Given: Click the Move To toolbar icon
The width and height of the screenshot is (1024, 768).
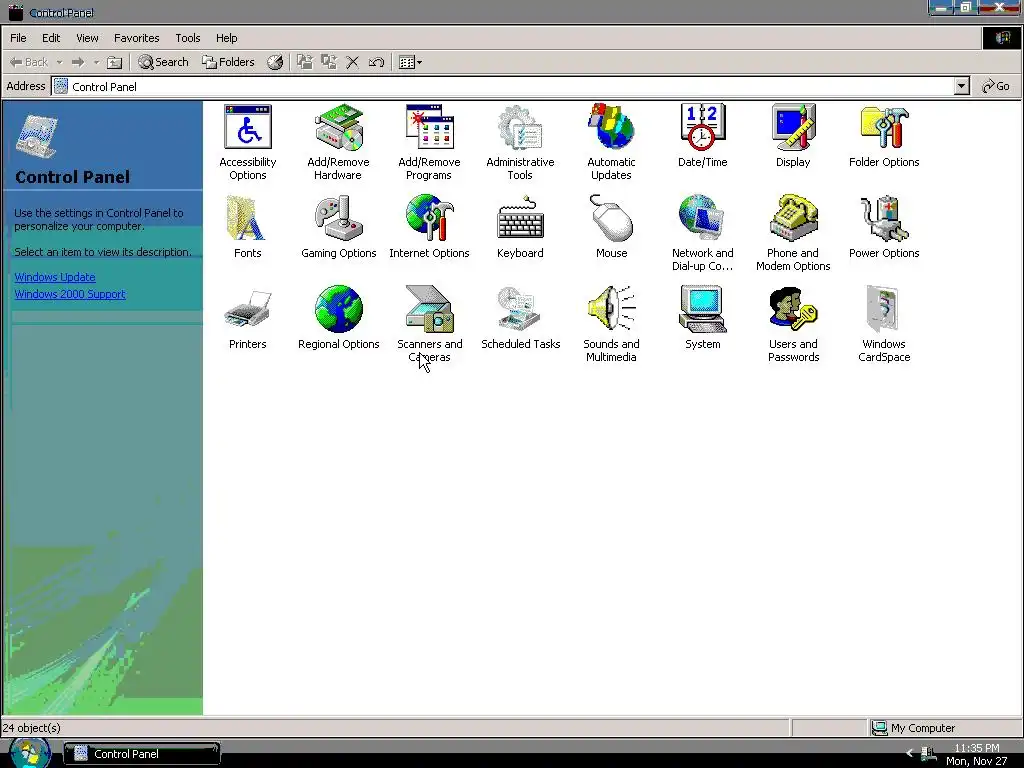Looking at the screenshot, I should 304,62.
